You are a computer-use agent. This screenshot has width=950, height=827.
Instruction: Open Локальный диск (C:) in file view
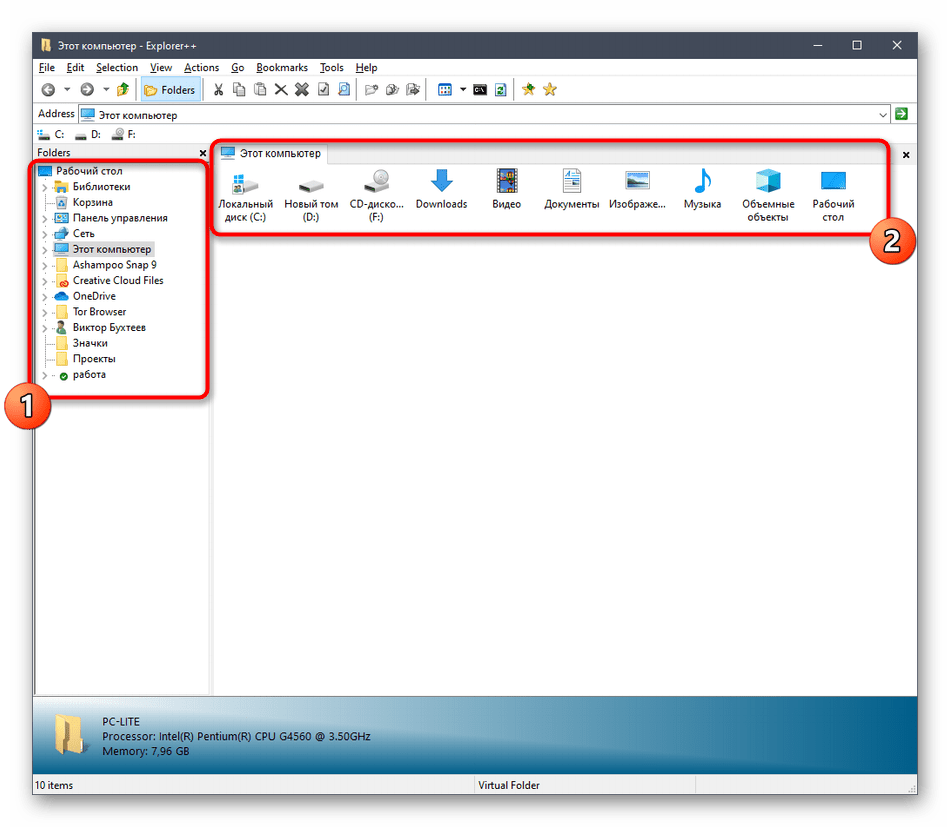245,195
